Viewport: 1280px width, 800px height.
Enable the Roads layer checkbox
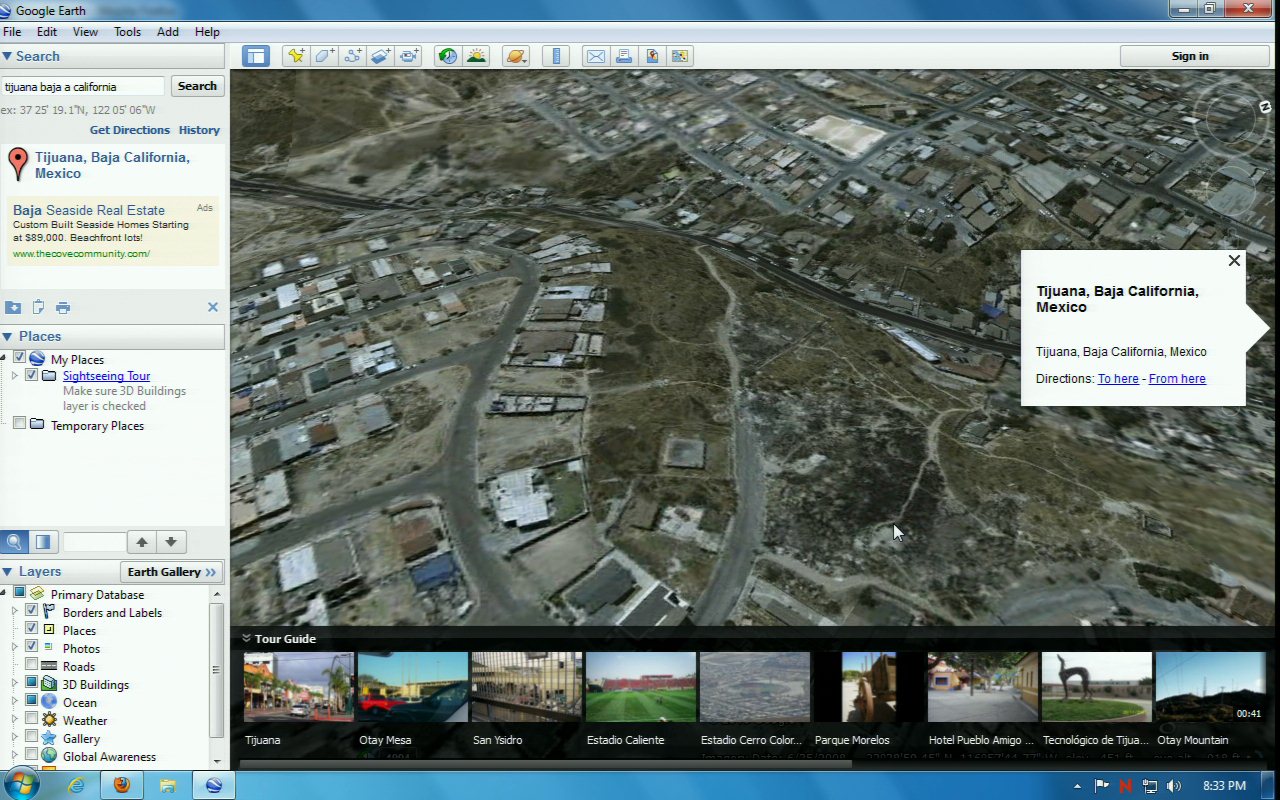coord(32,665)
